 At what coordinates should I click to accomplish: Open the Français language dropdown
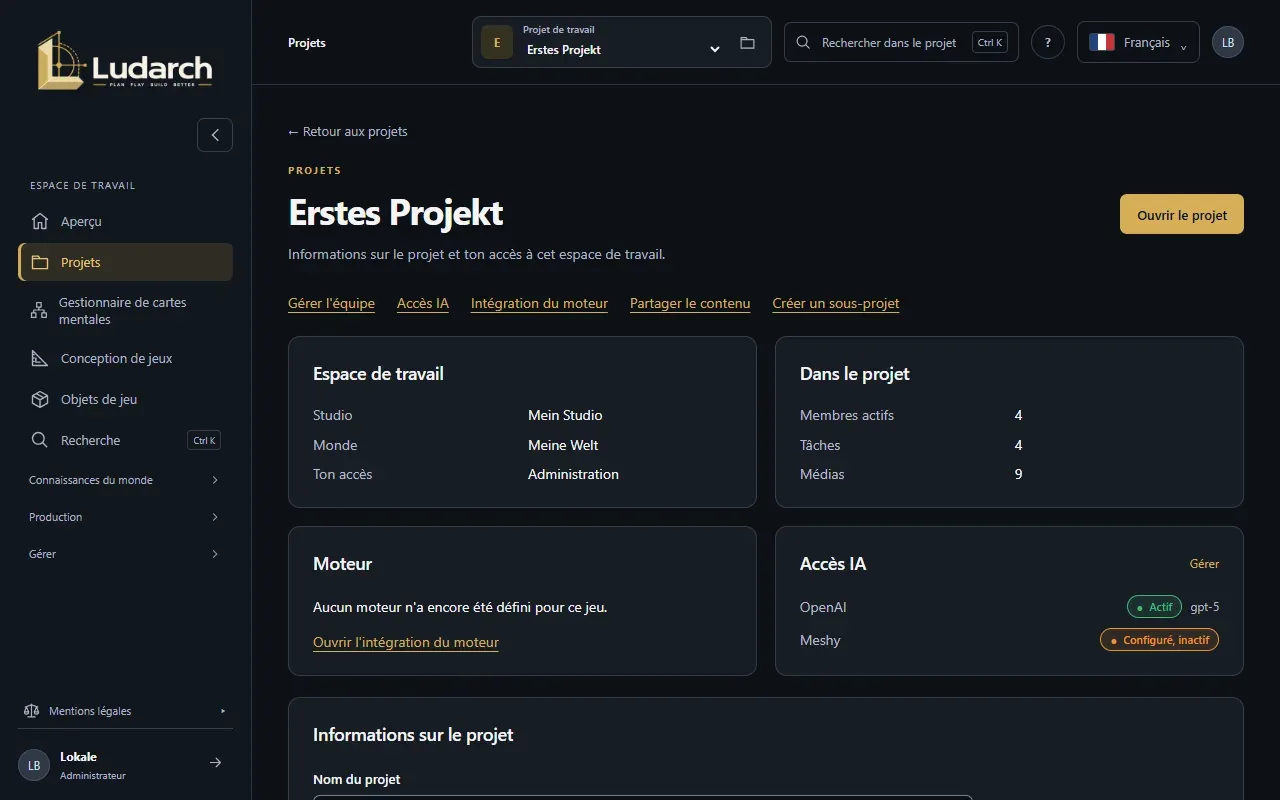(x=1138, y=42)
